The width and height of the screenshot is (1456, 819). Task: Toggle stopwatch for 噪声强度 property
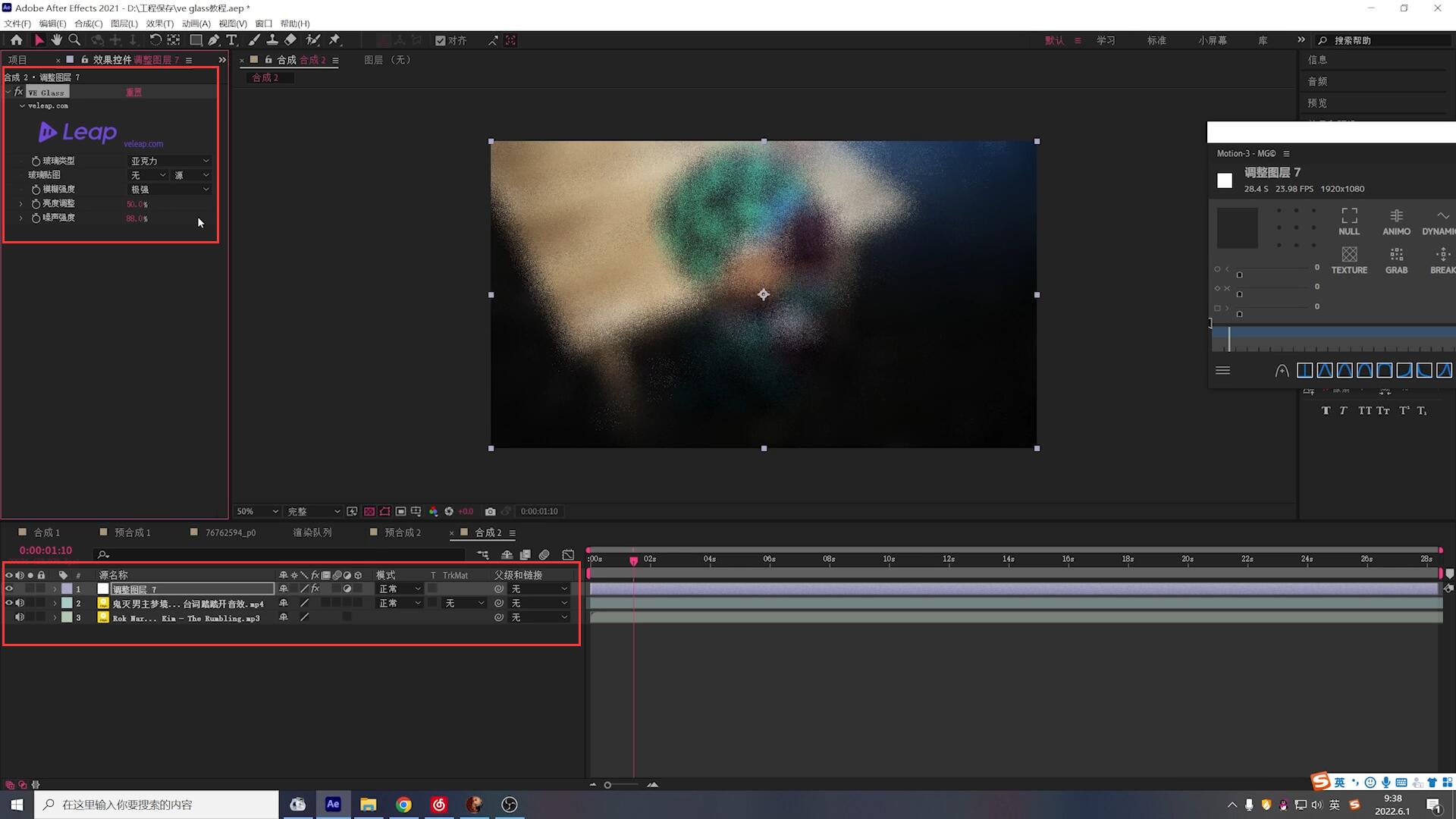click(36, 218)
